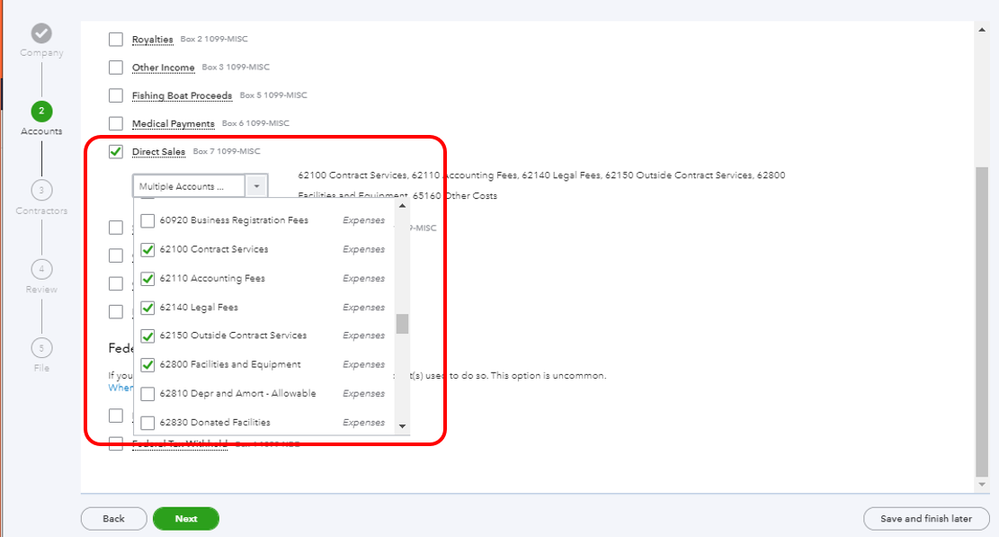This screenshot has height=537, width=999.
Task: Enable the Royalties checkbox
Action: pos(116,39)
